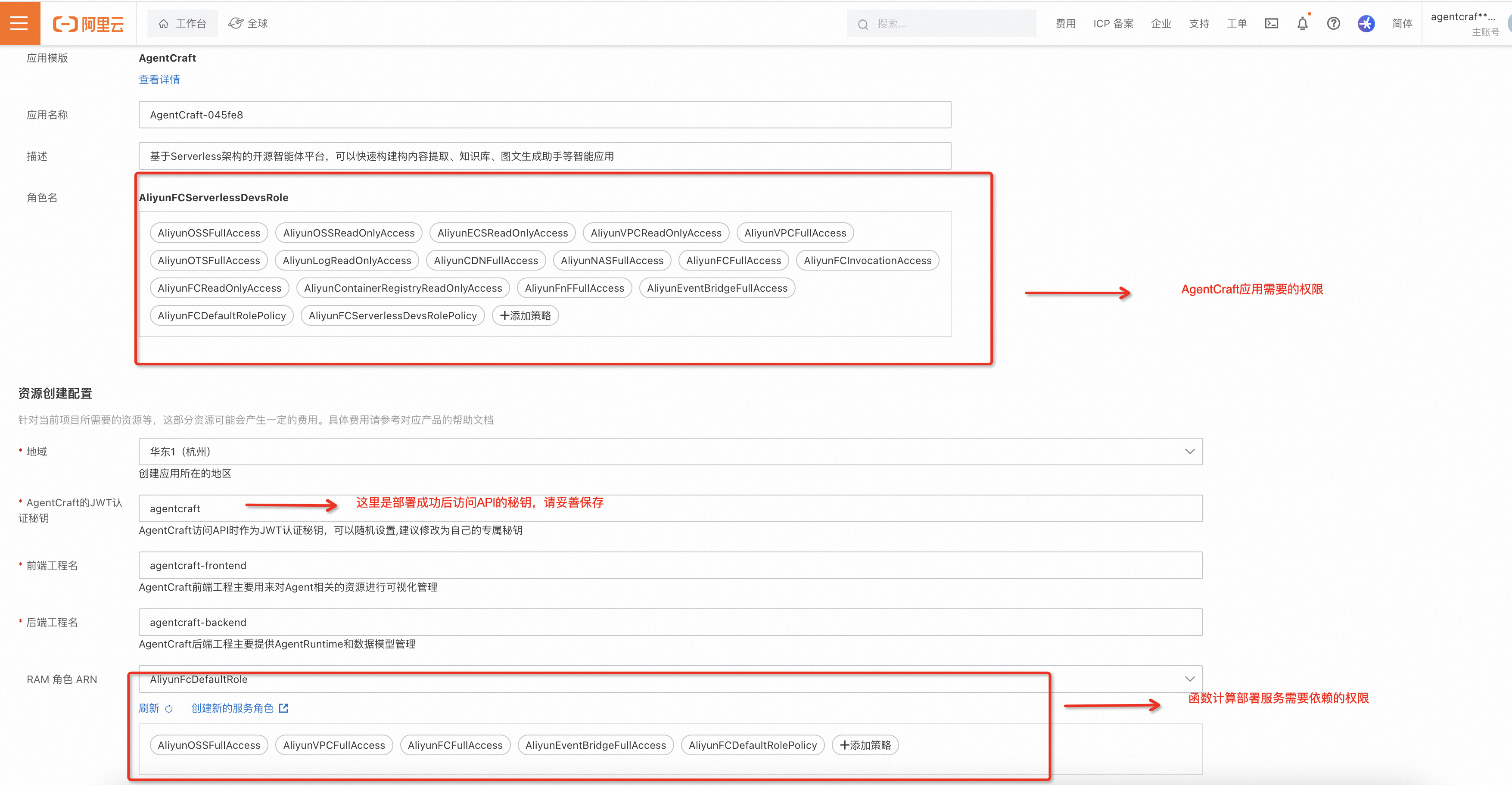
Task: Click the help question mark icon
Action: (x=1334, y=24)
